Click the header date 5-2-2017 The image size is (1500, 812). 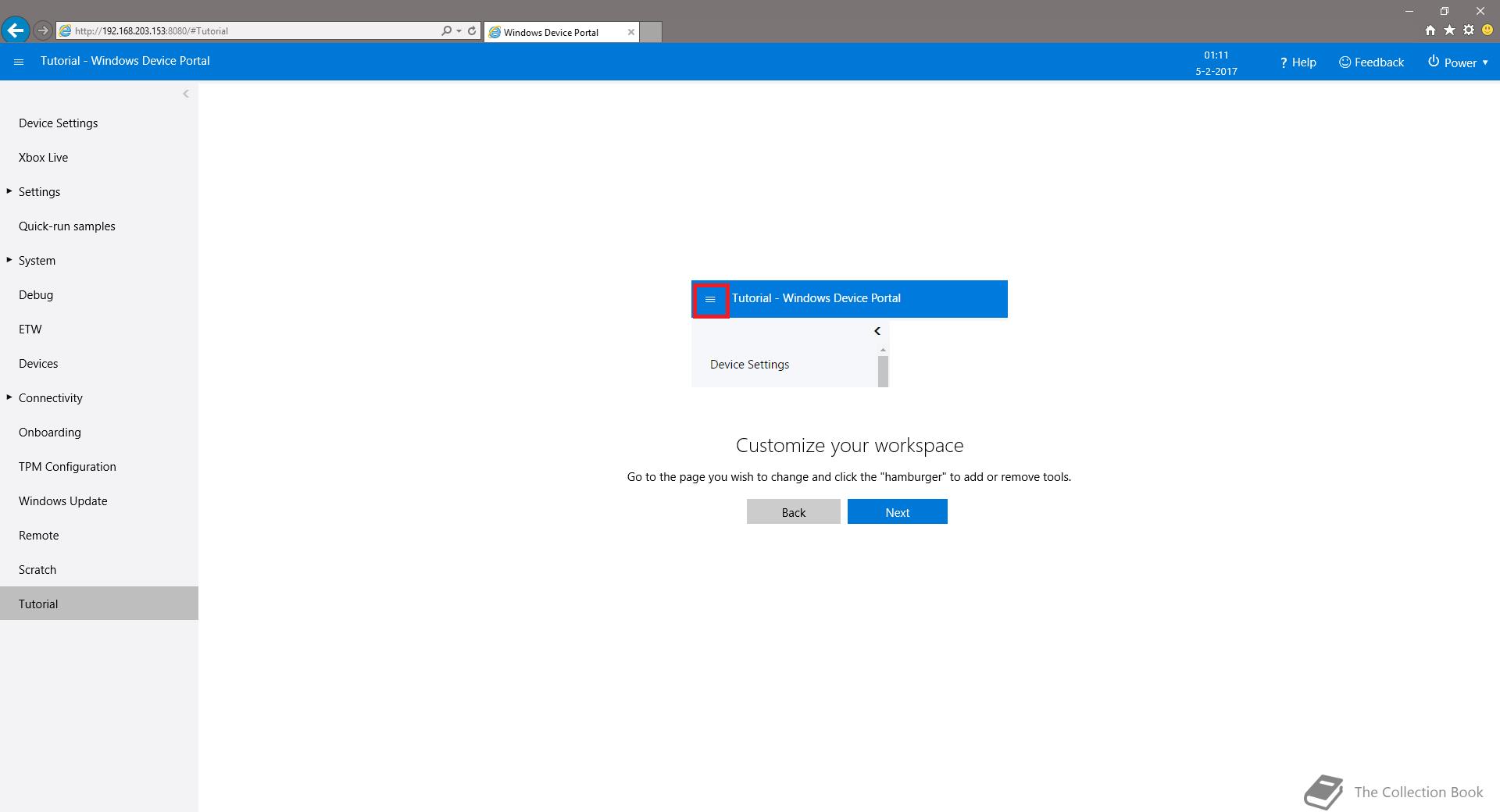coord(1216,71)
